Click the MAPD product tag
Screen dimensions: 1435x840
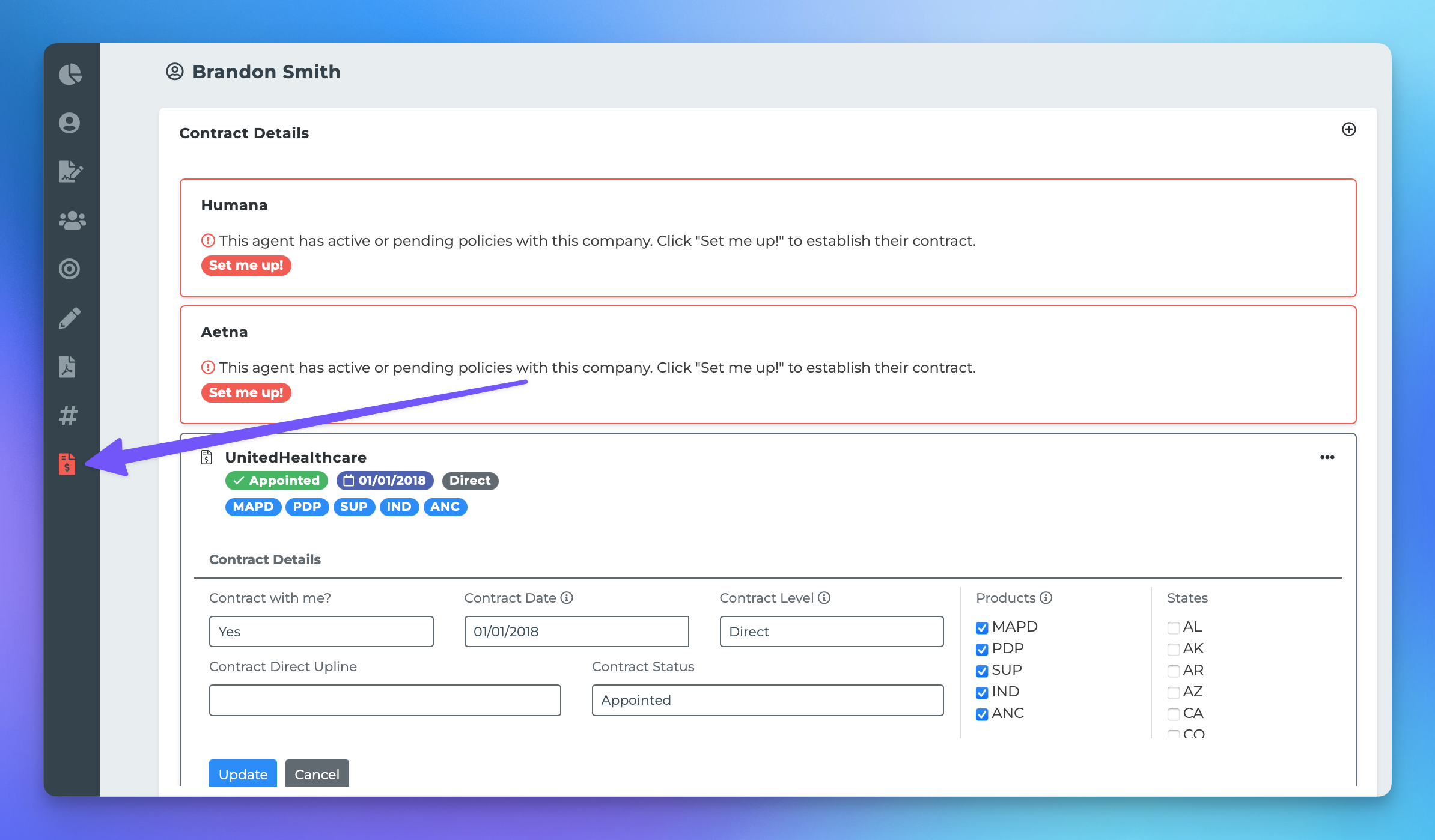point(253,507)
